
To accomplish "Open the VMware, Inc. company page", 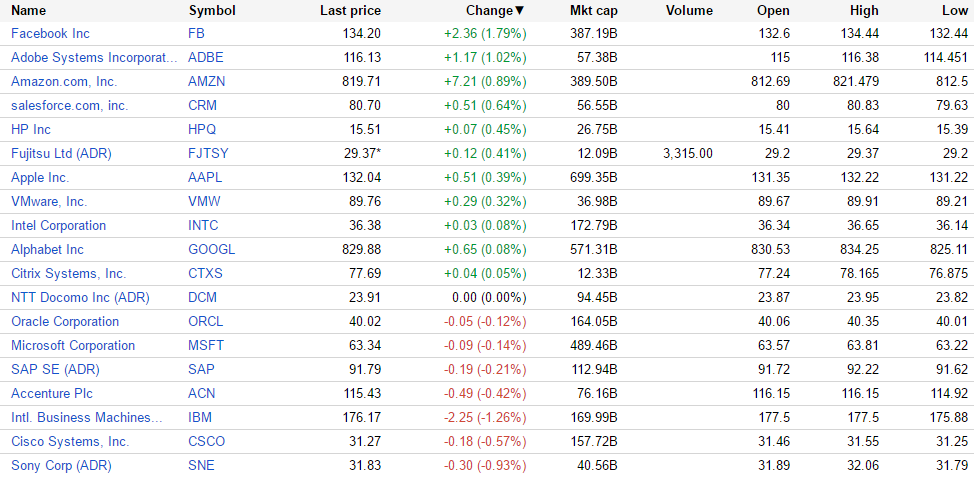I will pyautogui.click(x=49, y=202).
